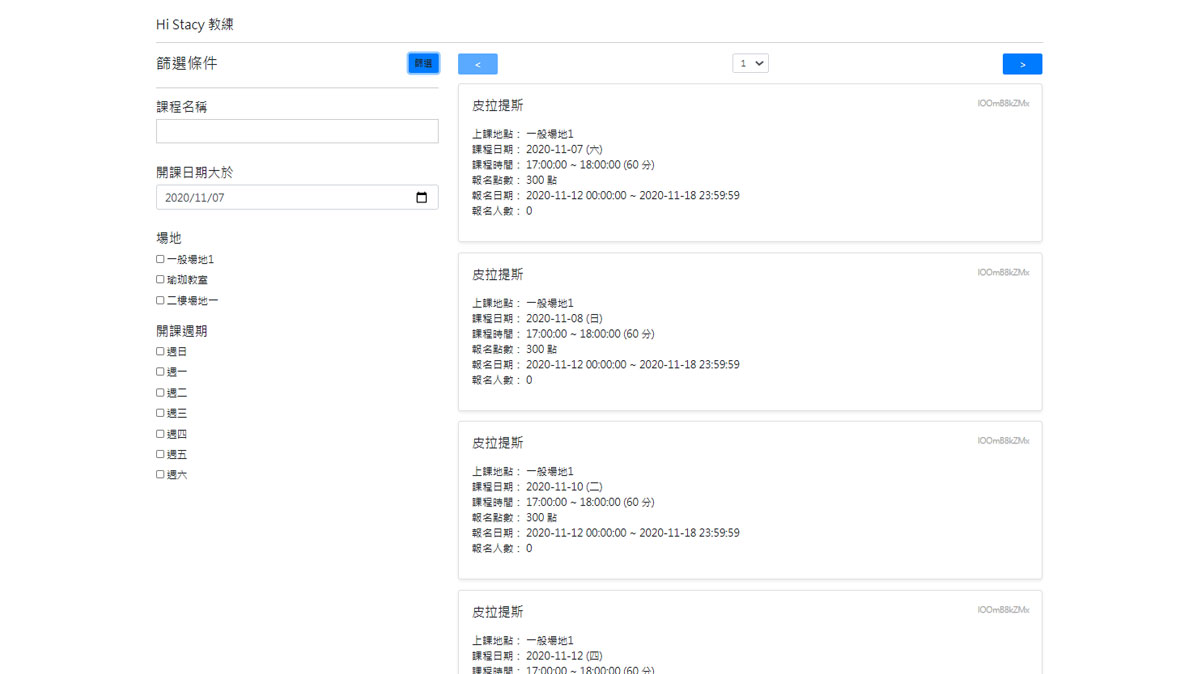The image size is (1200, 674).
Task: Click the 開課週期 section label
Action: pos(182,331)
